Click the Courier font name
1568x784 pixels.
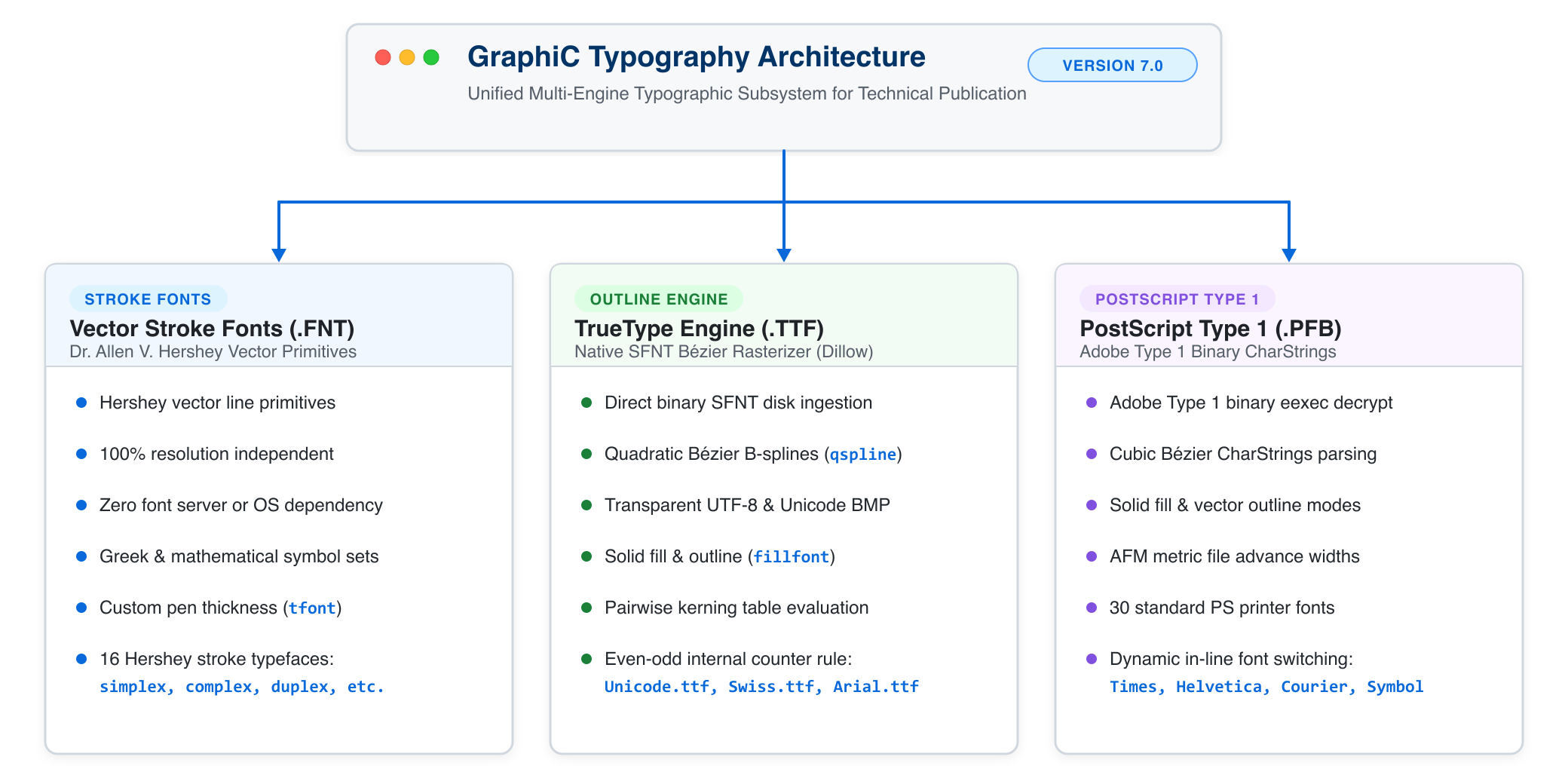pos(1314,687)
